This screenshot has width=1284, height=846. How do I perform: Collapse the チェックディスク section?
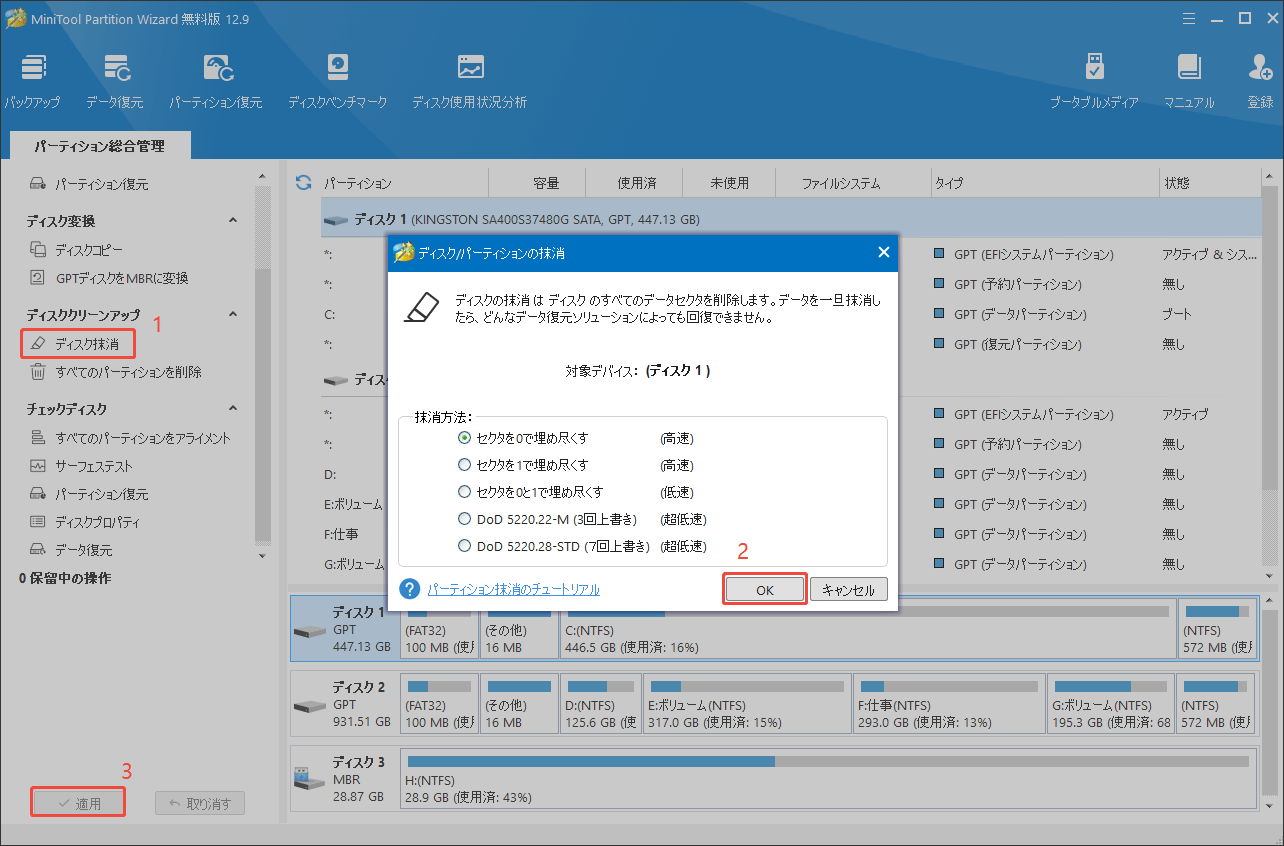point(233,409)
